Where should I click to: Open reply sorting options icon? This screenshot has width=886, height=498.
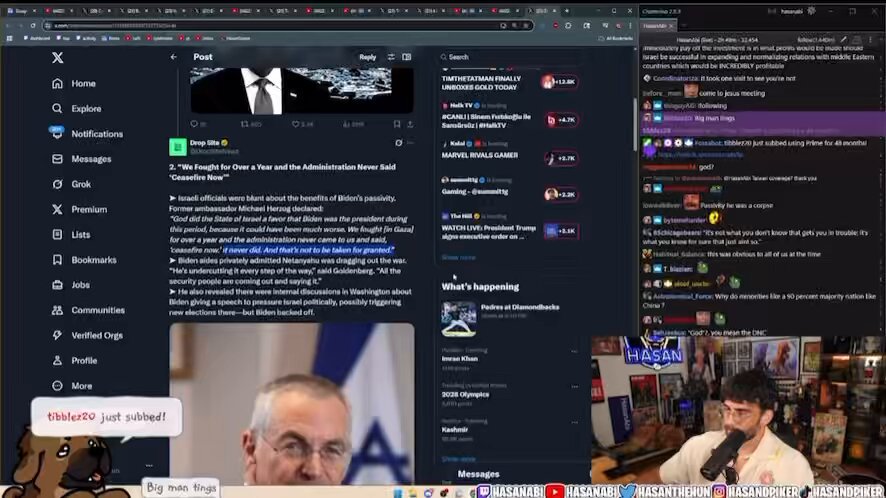[391, 57]
